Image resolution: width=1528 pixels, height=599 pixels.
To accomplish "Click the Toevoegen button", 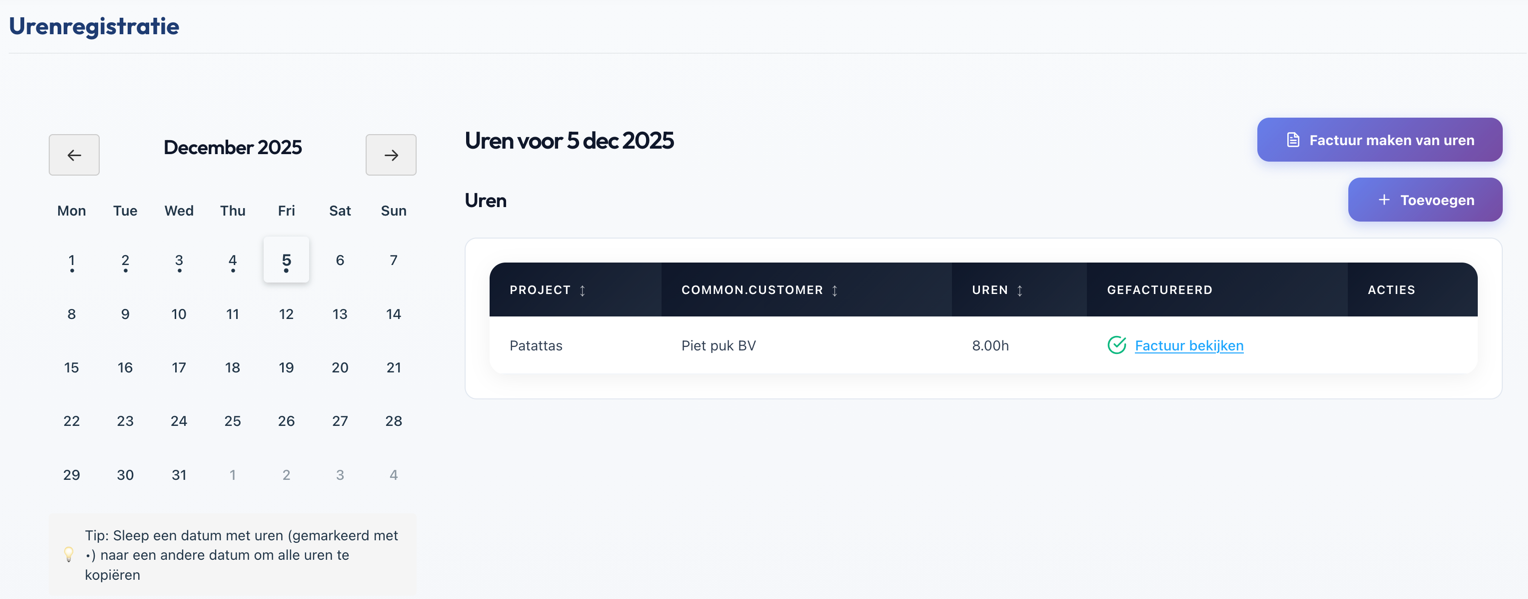I will tap(1424, 199).
